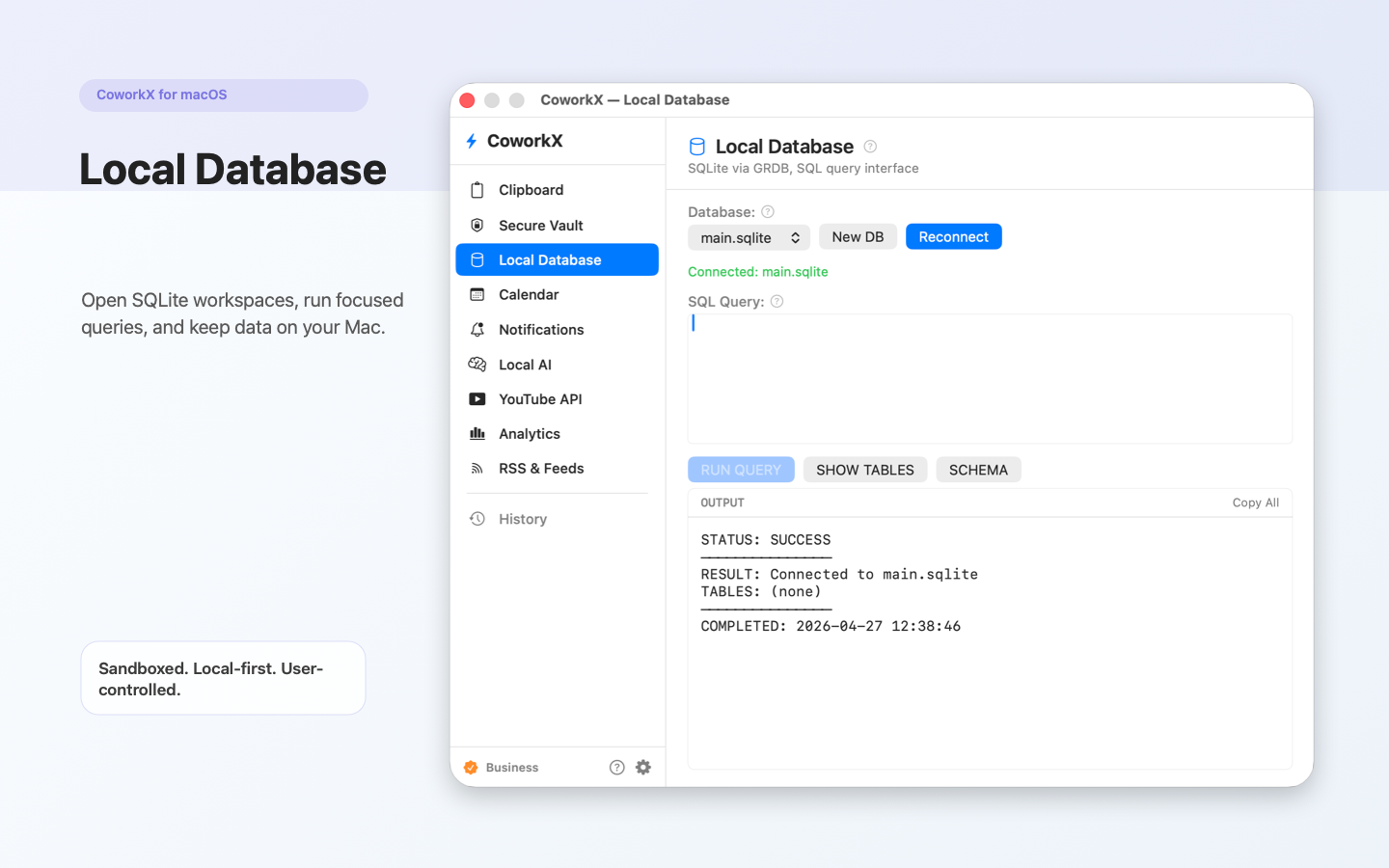Click the RSS & Feeds icon
The image size is (1389, 868).
click(x=477, y=468)
